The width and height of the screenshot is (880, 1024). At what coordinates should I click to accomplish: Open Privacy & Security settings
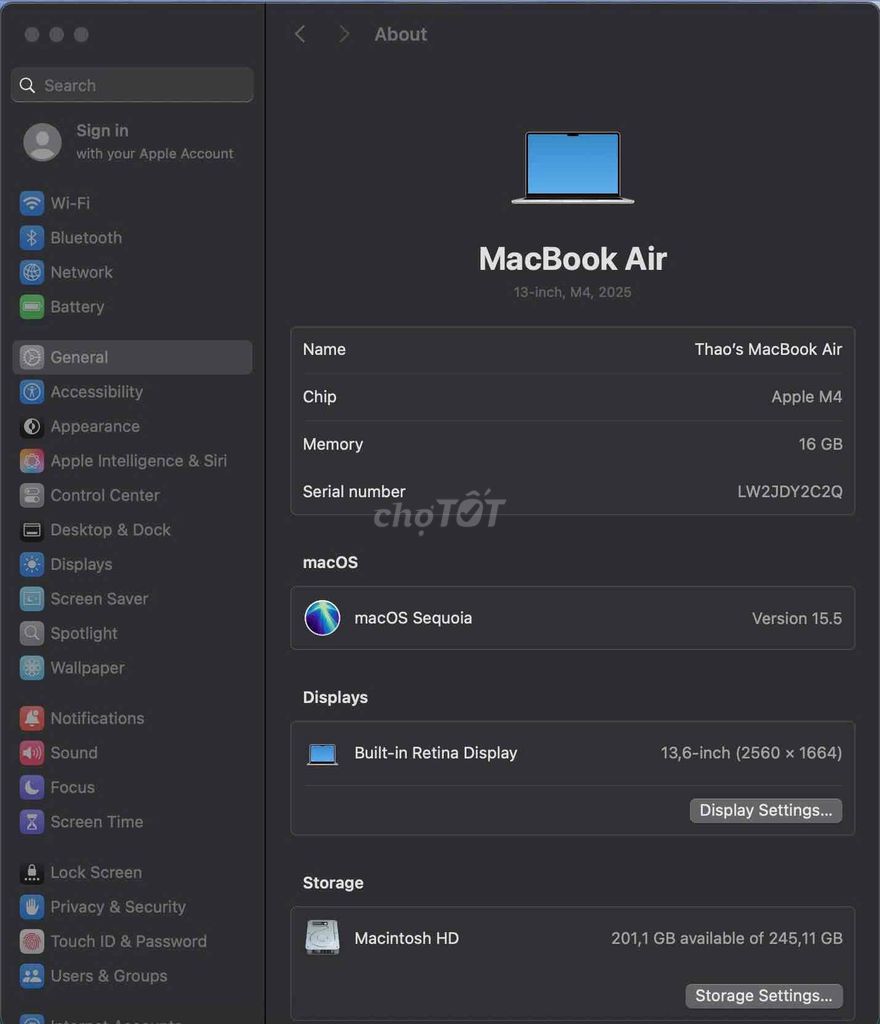(31, 907)
